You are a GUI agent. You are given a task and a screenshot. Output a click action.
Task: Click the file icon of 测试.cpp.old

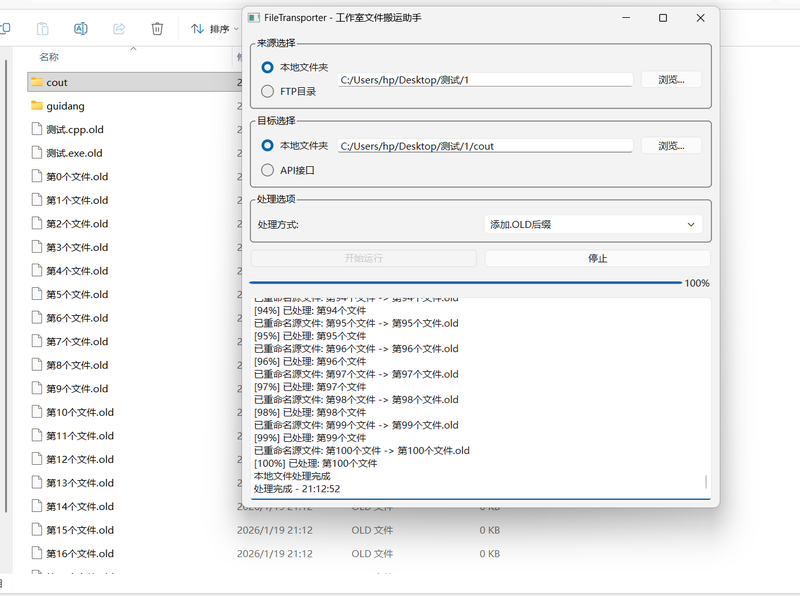click(x=37, y=130)
